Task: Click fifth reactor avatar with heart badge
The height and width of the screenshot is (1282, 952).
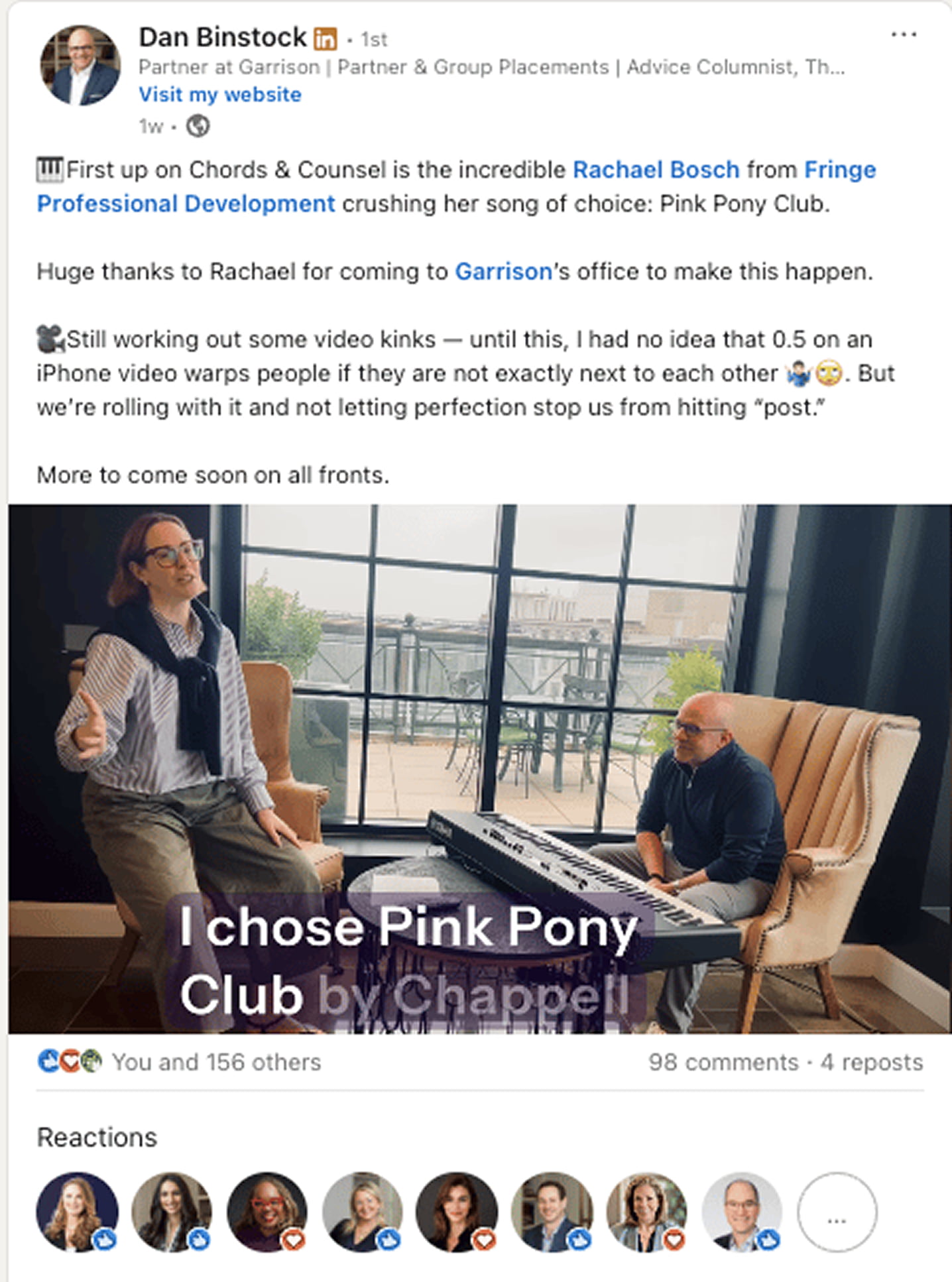Action: [457, 1212]
